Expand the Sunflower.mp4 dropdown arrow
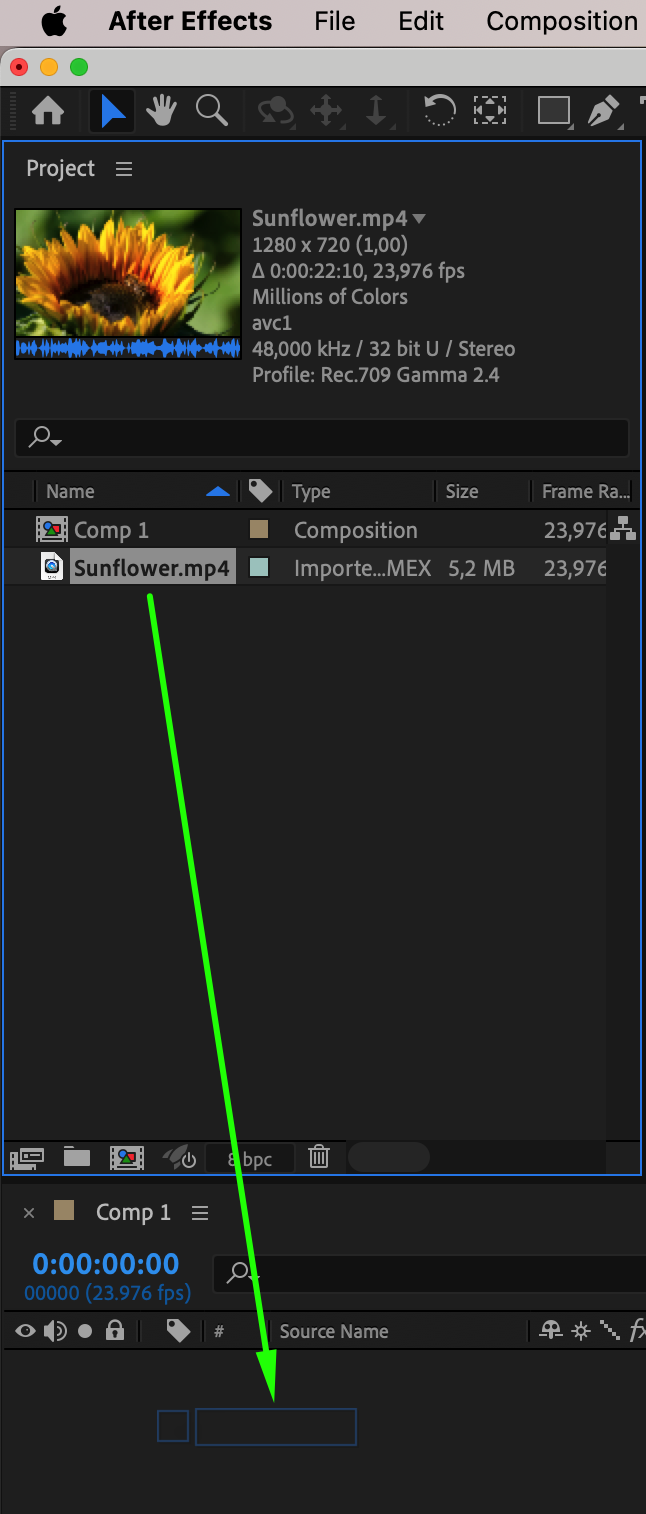 point(419,219)
